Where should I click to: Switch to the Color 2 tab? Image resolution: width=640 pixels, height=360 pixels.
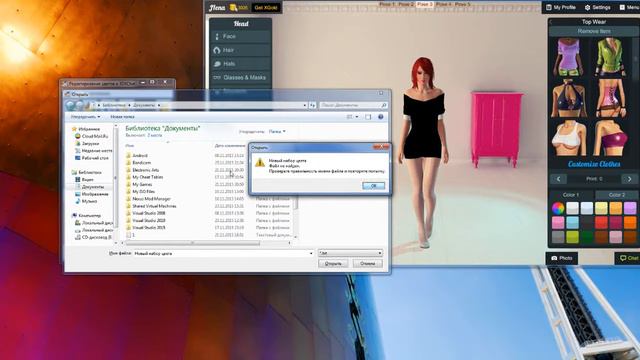click(x=616, y=195)
